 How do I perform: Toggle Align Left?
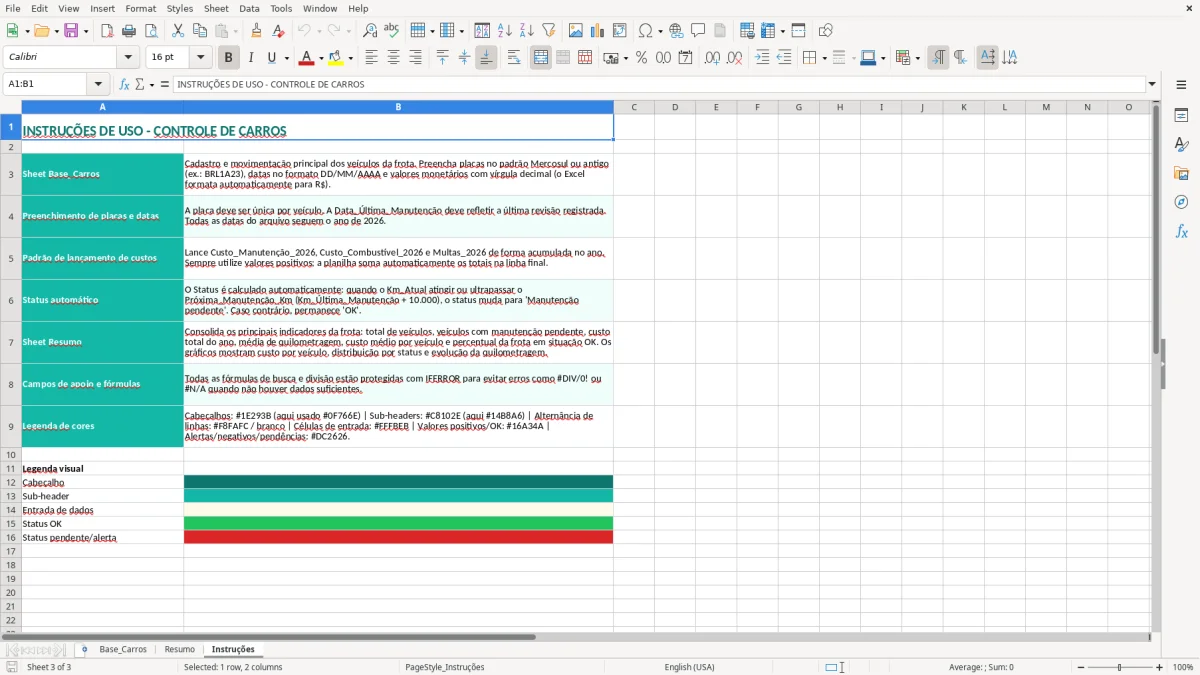coord(371,58)
